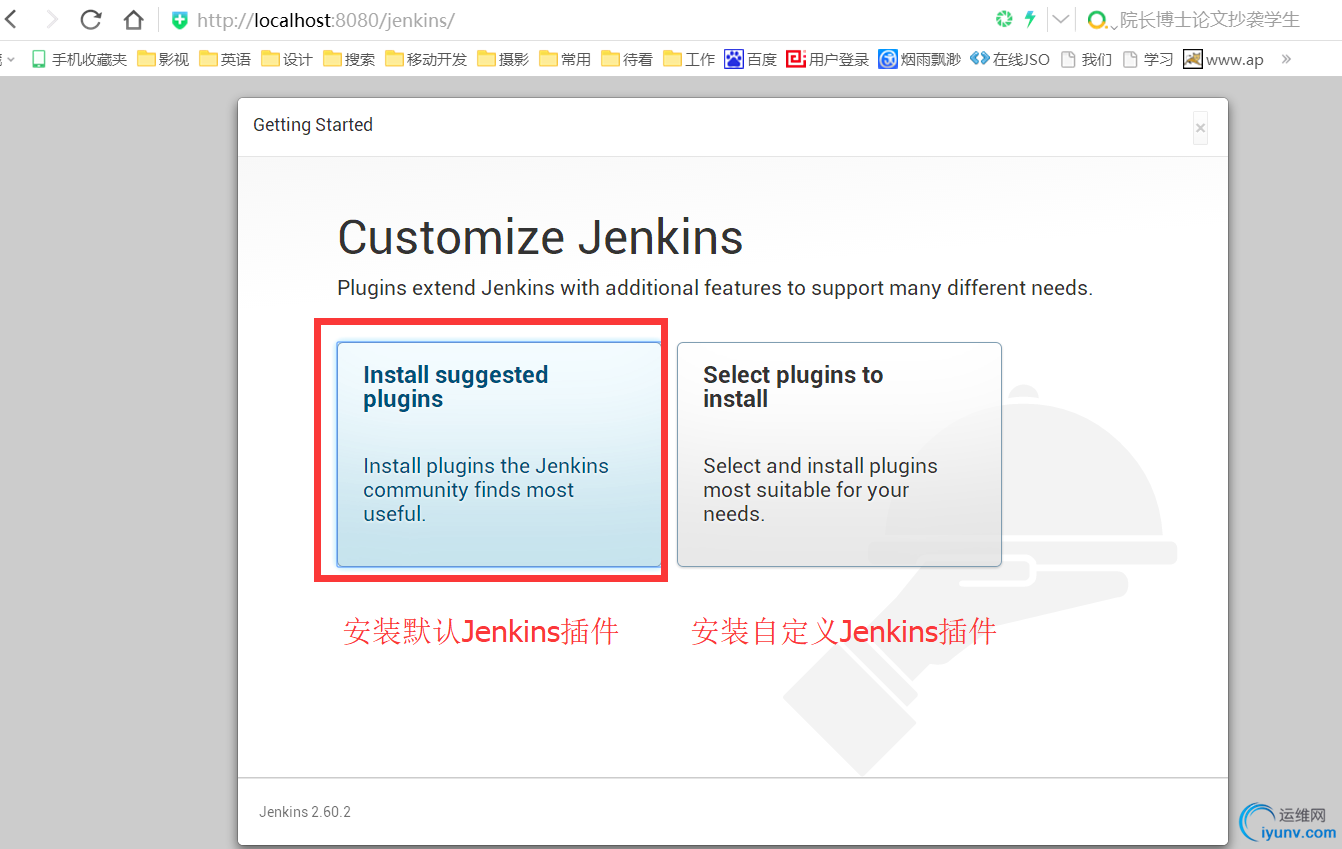Go back to the previous page
Image resolution: width=1342 pixels, height=849 pixels.
[x=12, y=19]
